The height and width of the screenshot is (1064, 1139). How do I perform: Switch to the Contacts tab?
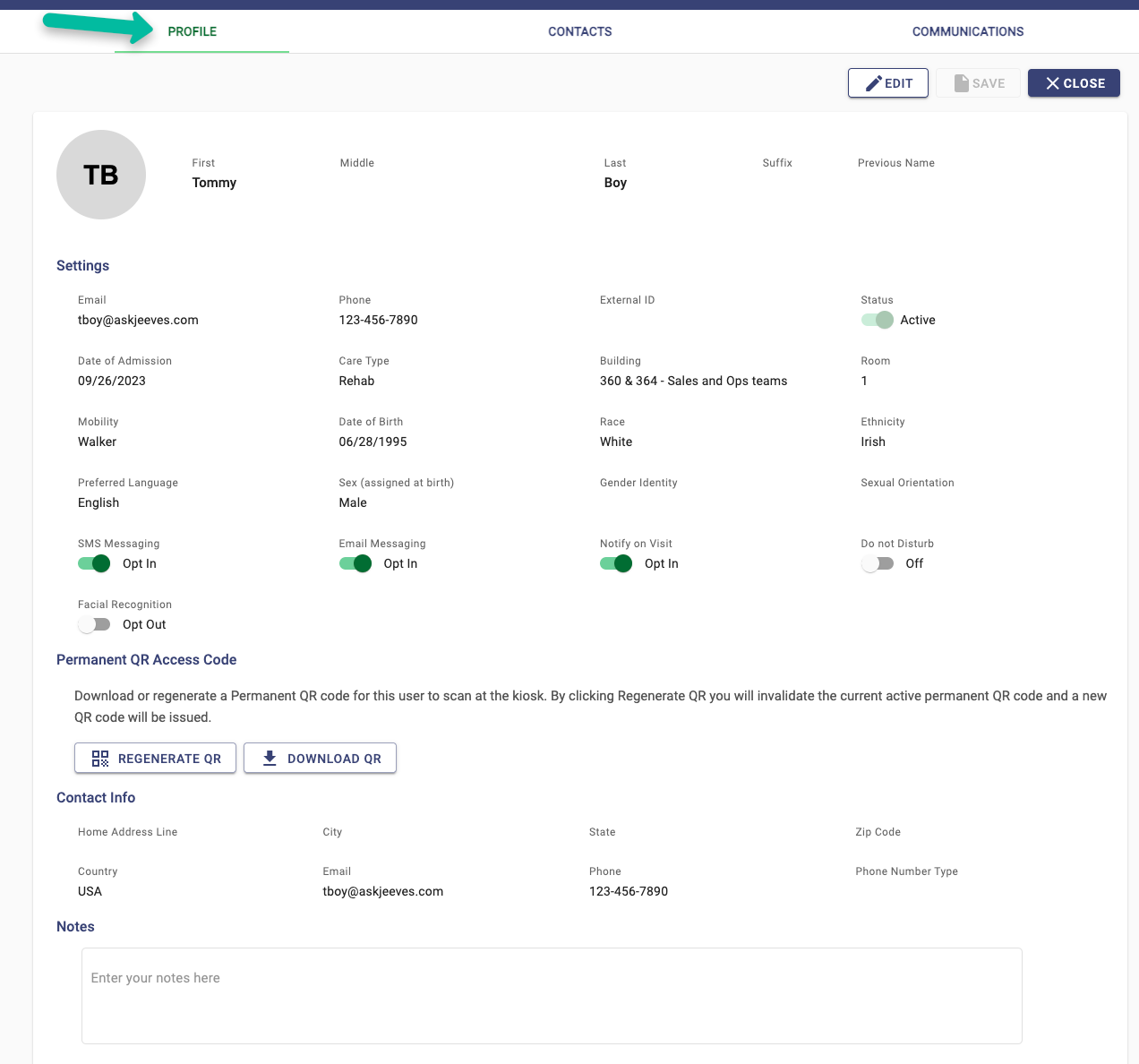click(x=579, y=31)
